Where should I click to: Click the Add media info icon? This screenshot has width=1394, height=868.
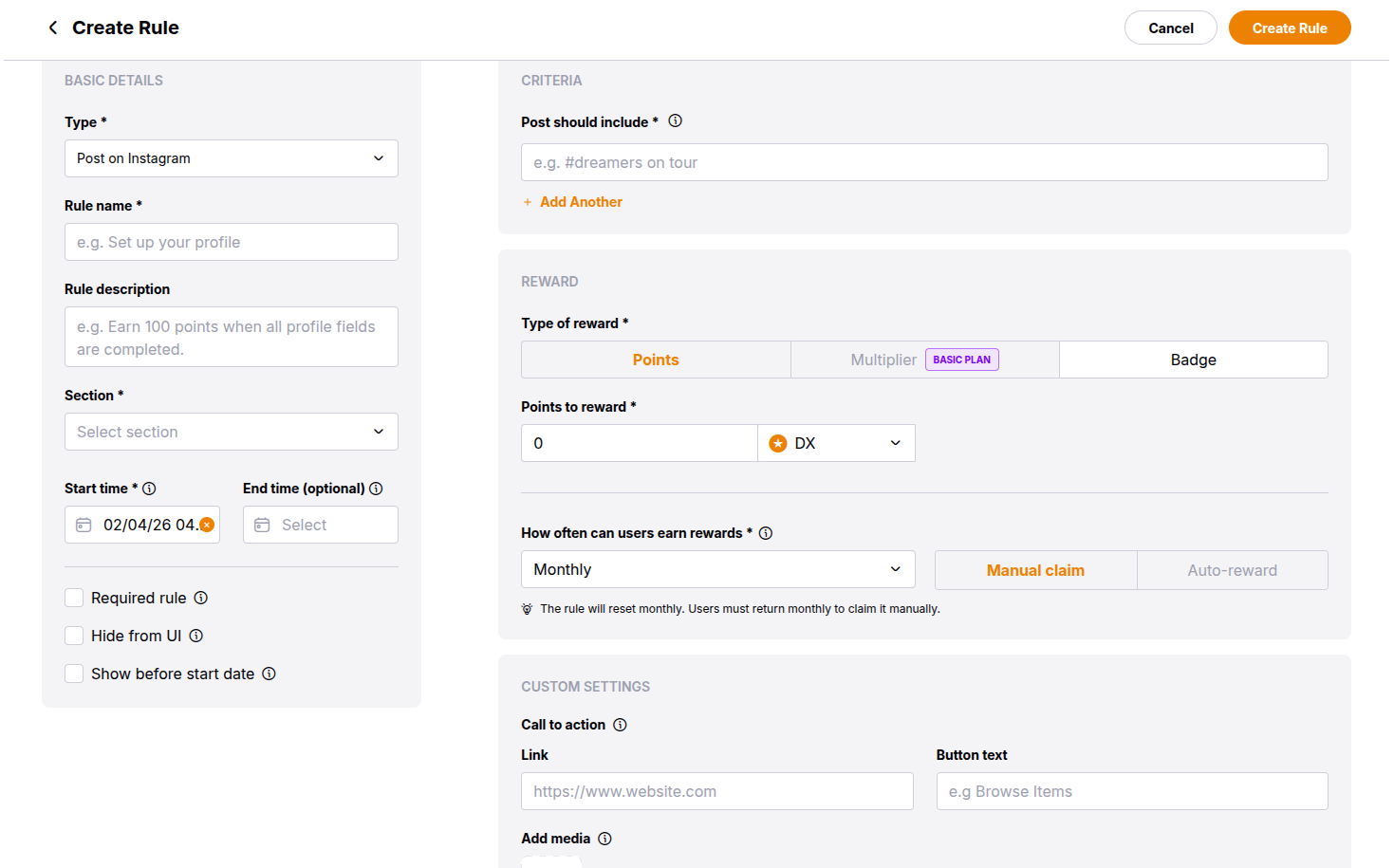[604, 839]
